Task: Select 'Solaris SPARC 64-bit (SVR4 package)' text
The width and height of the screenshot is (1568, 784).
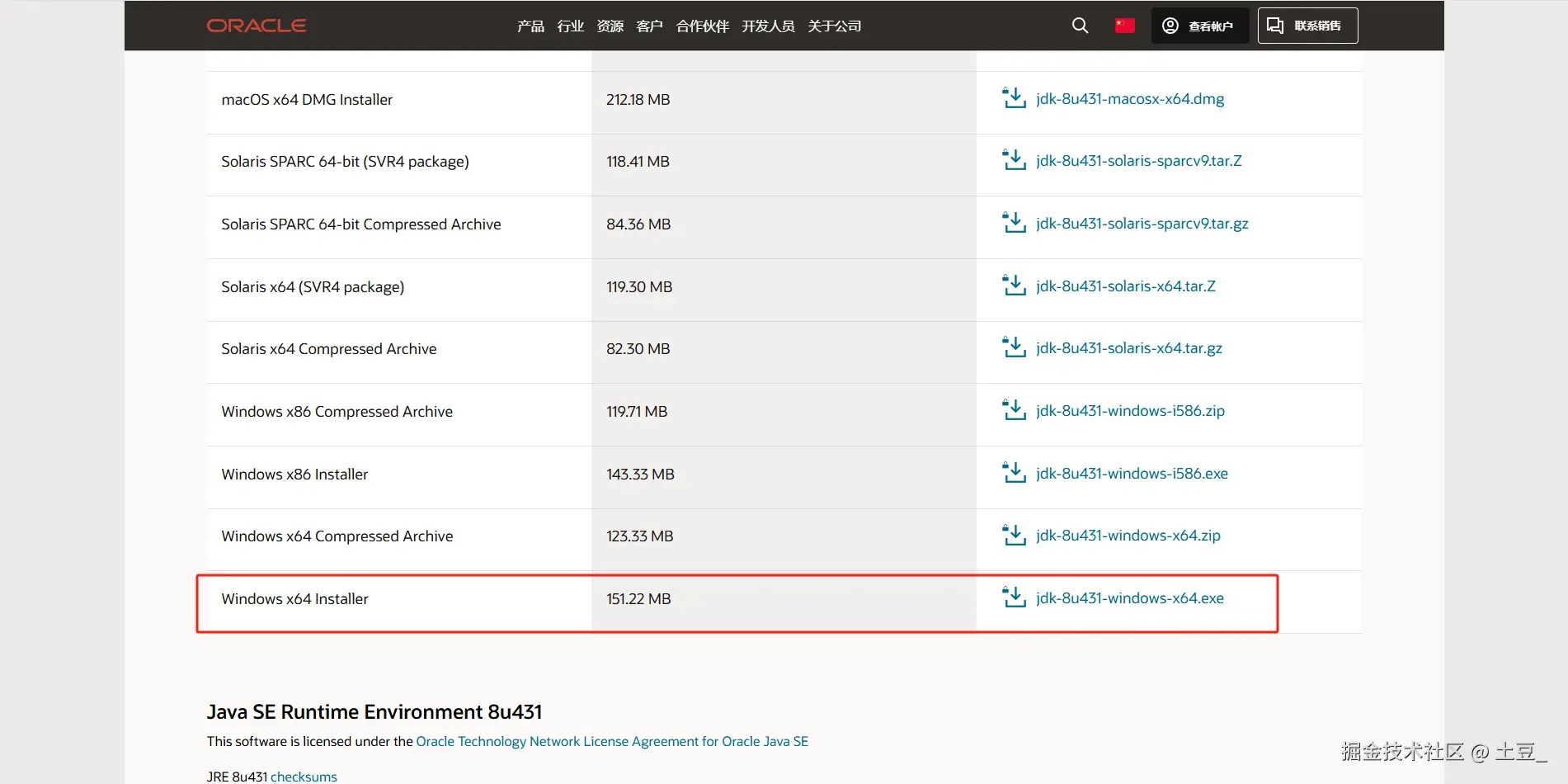Action: pos(345,162)
